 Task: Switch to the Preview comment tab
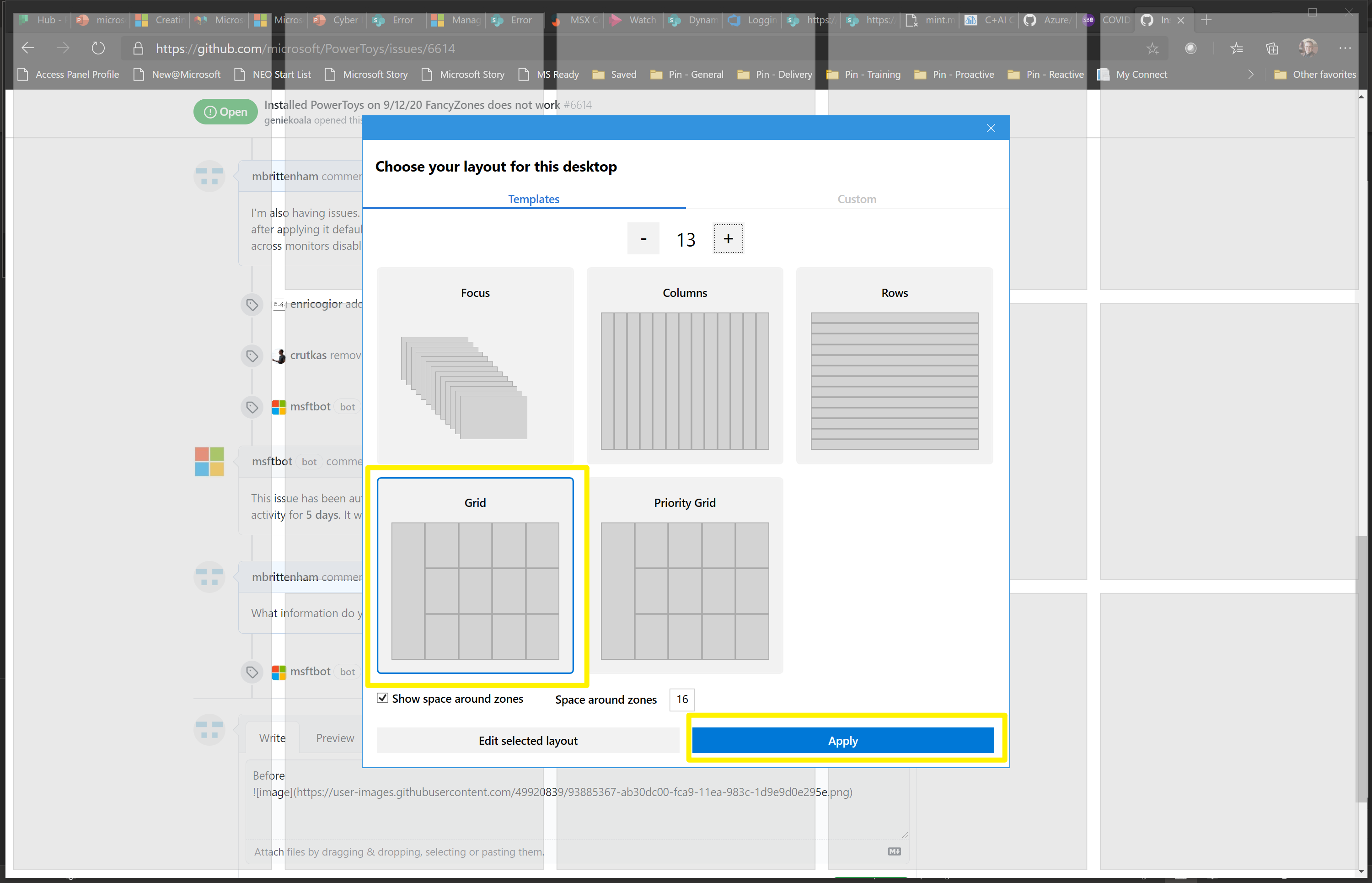pyautogui.click(x=335, y=738)
